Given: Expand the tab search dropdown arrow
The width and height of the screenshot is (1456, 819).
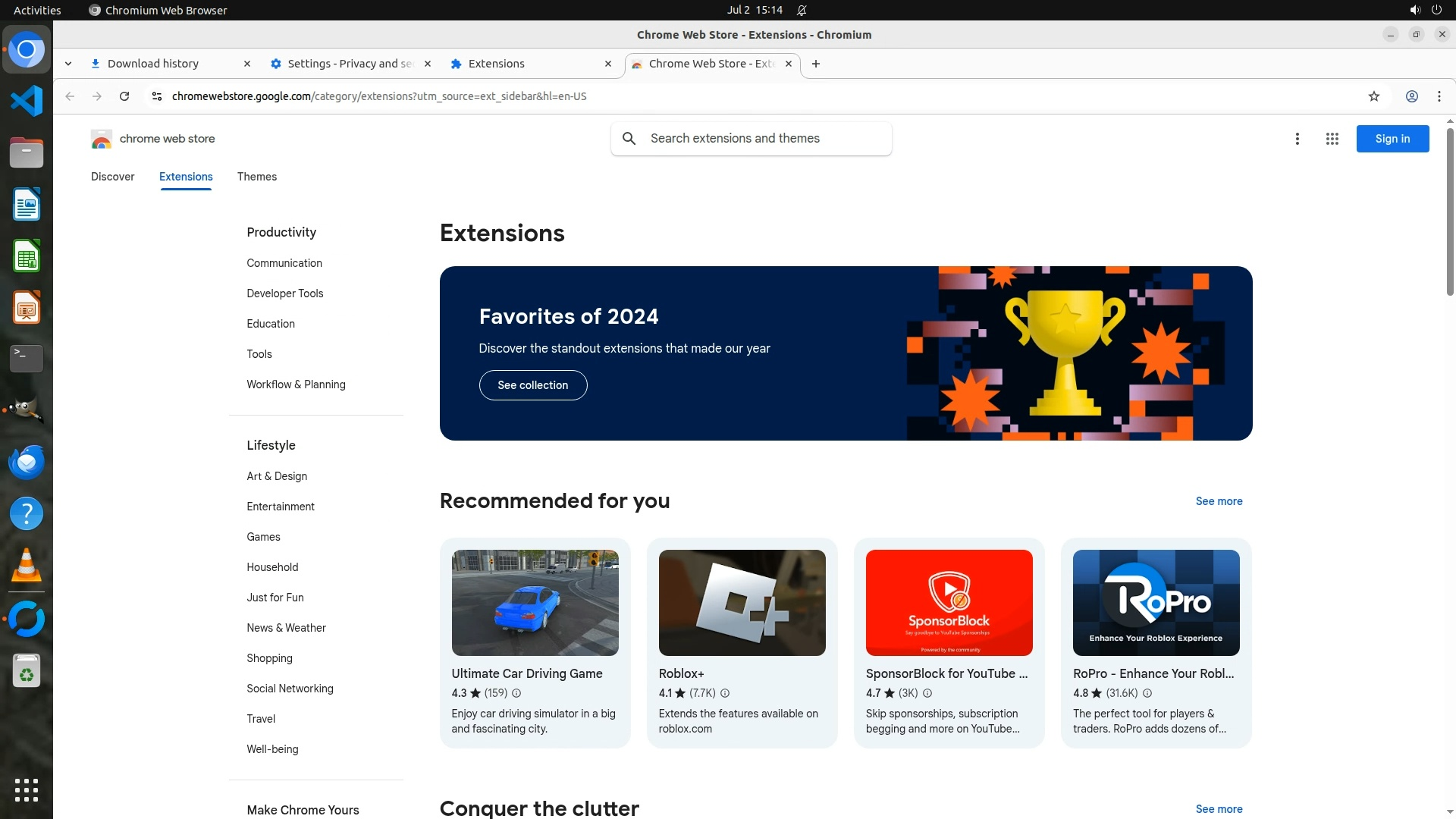Looking at the screenshot, I should pos(68,64).
